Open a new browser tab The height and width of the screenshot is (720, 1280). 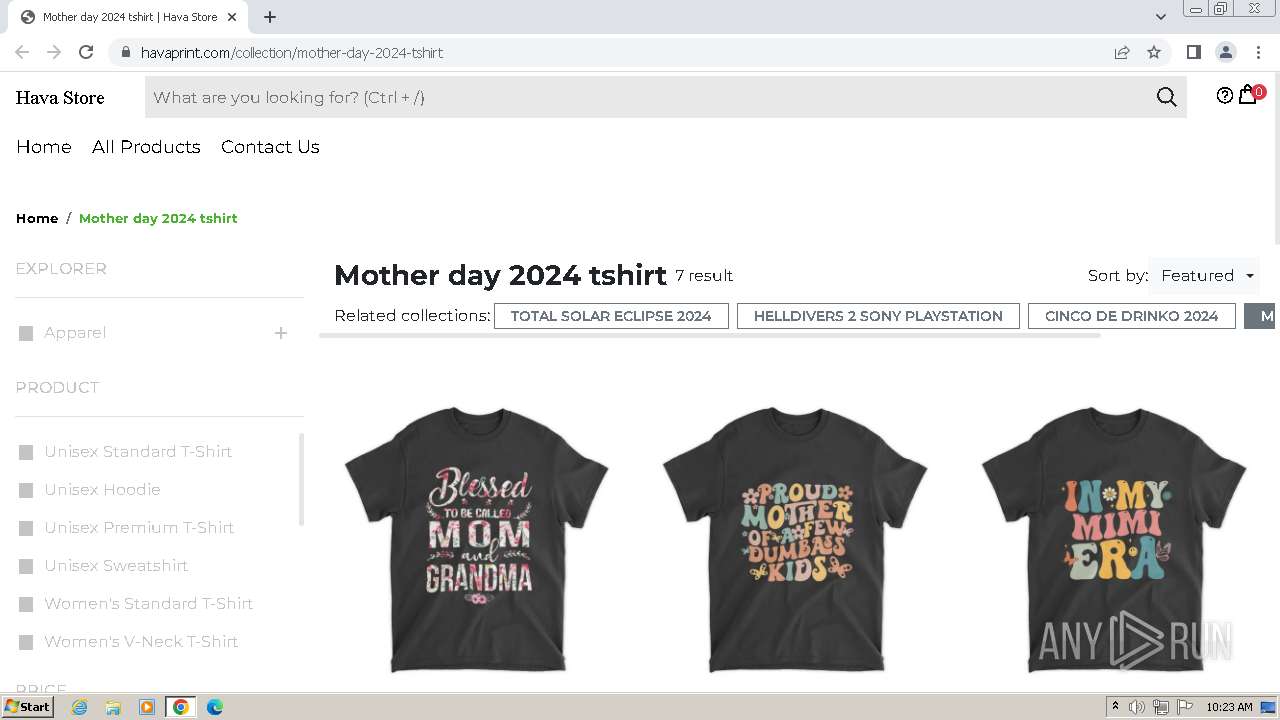click(270, 17)
